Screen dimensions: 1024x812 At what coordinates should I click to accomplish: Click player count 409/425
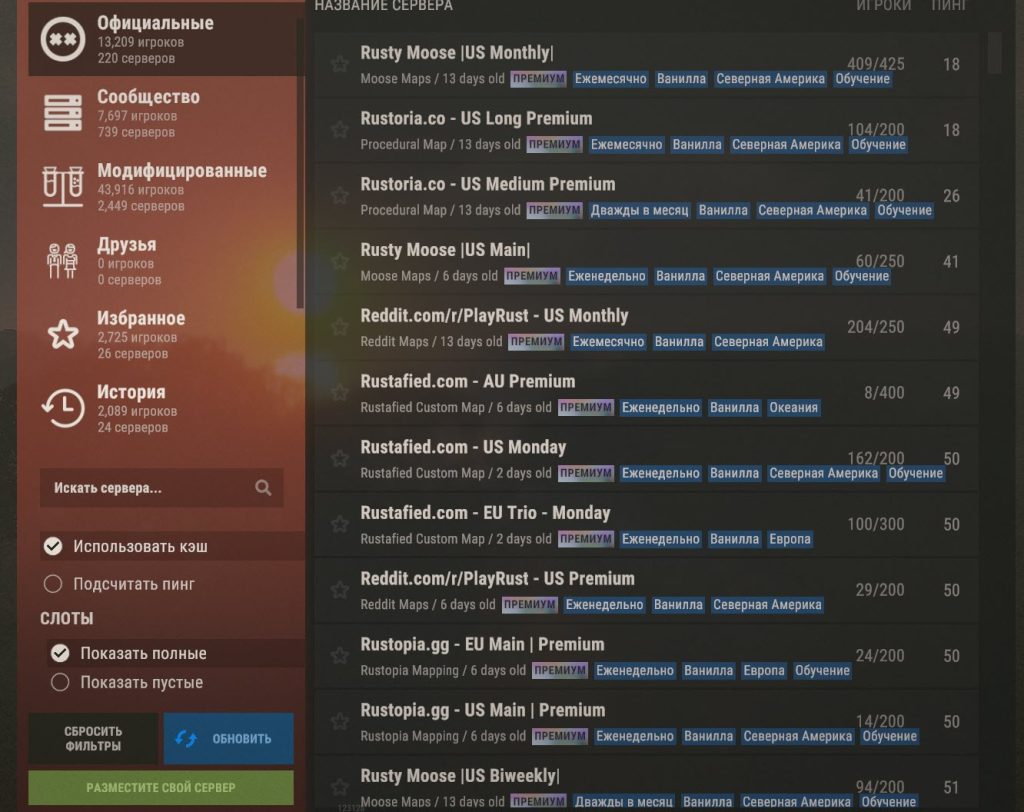point(876,64)
